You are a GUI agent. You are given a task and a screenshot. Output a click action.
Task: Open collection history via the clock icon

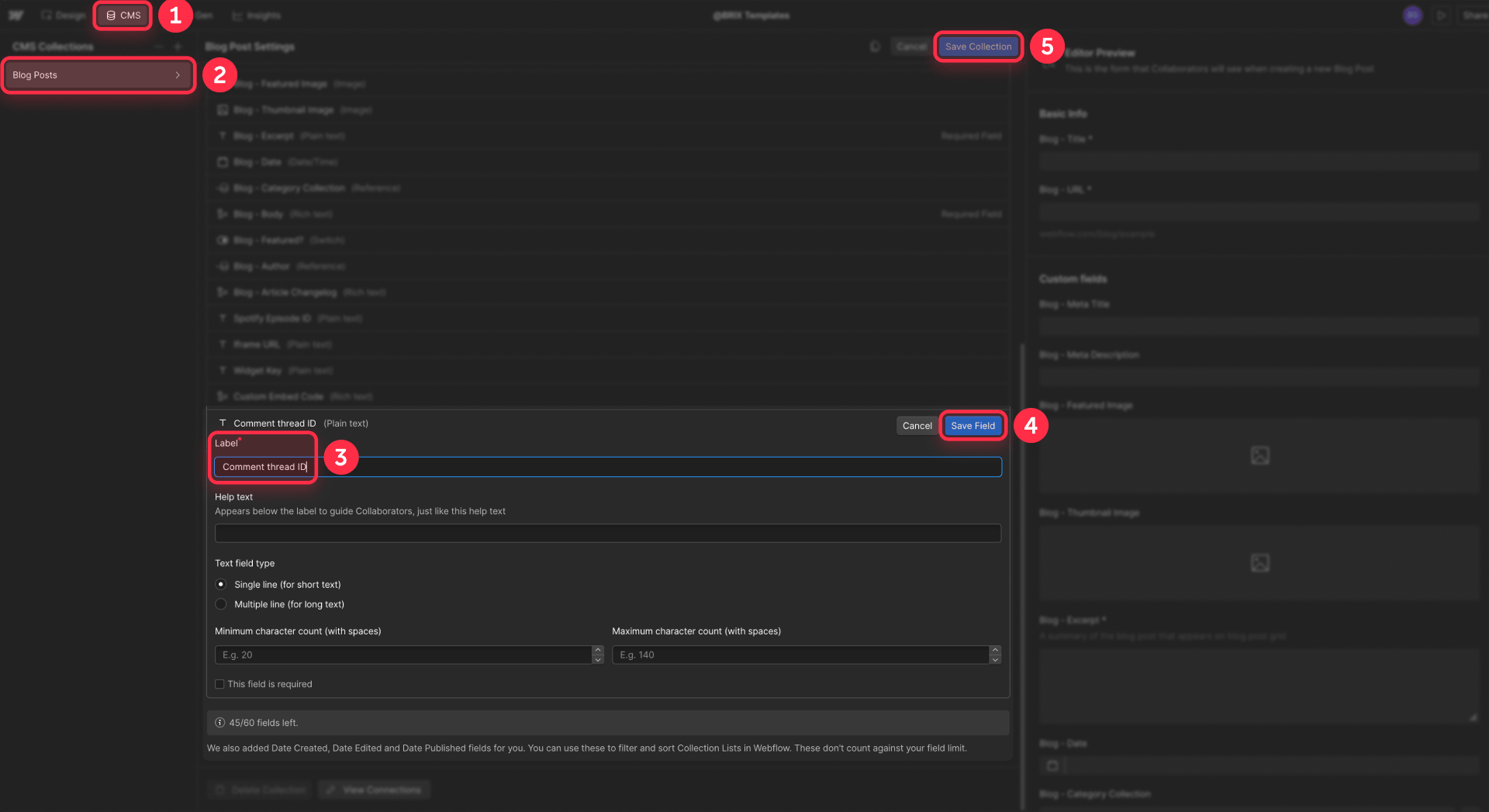(875, 46)
